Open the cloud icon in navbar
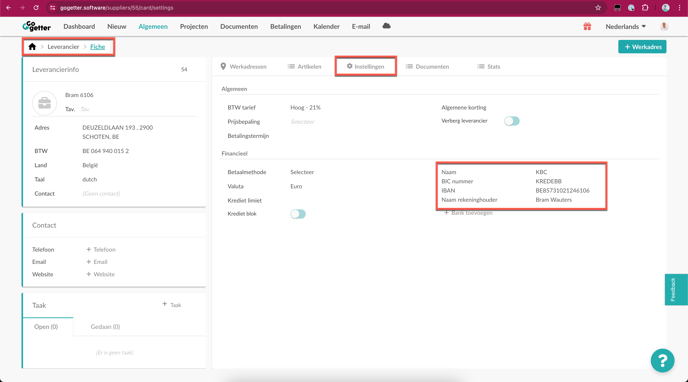688x382 pixels. pos(386,26)
